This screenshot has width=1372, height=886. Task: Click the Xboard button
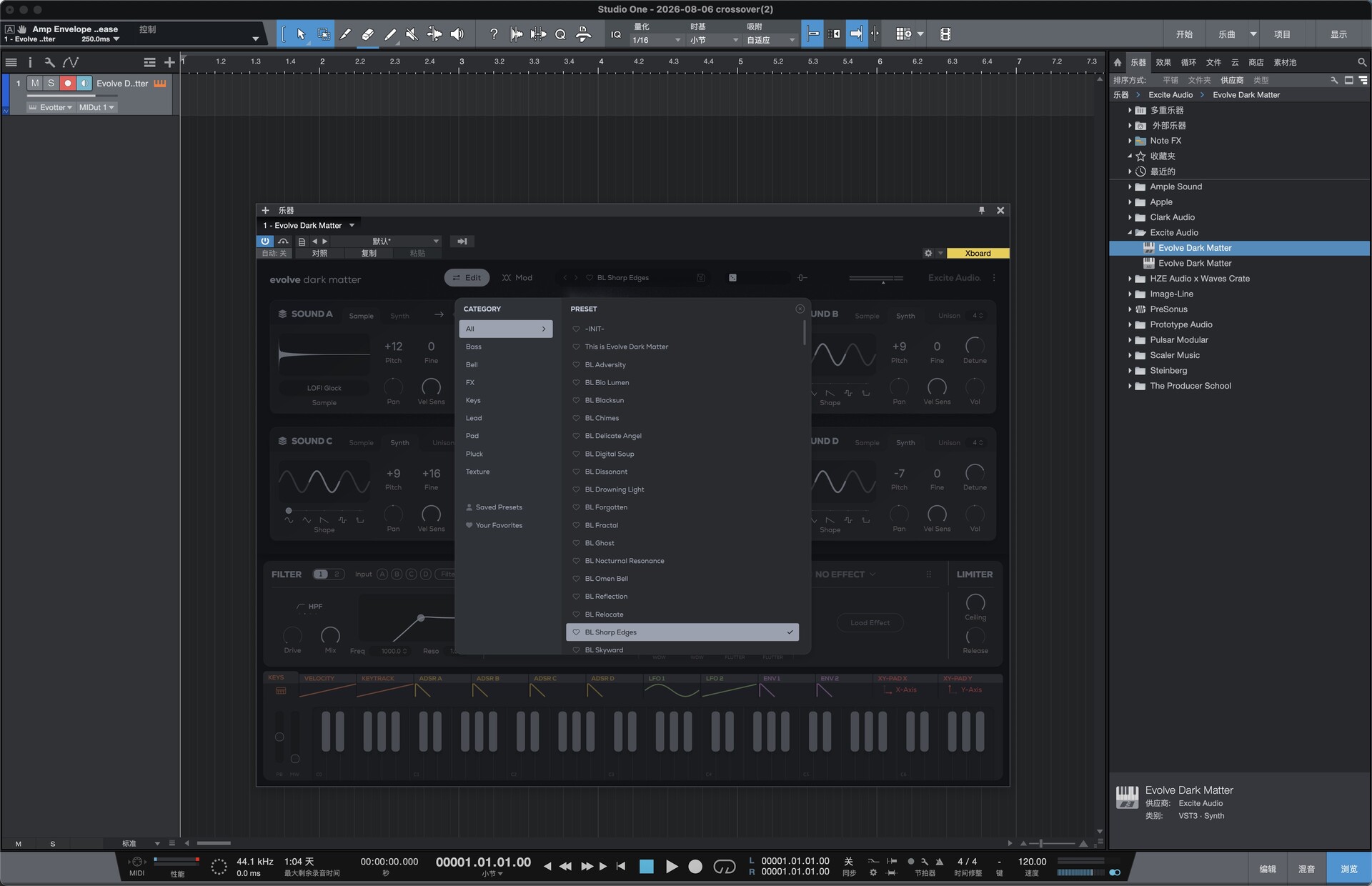coord(978,253)
